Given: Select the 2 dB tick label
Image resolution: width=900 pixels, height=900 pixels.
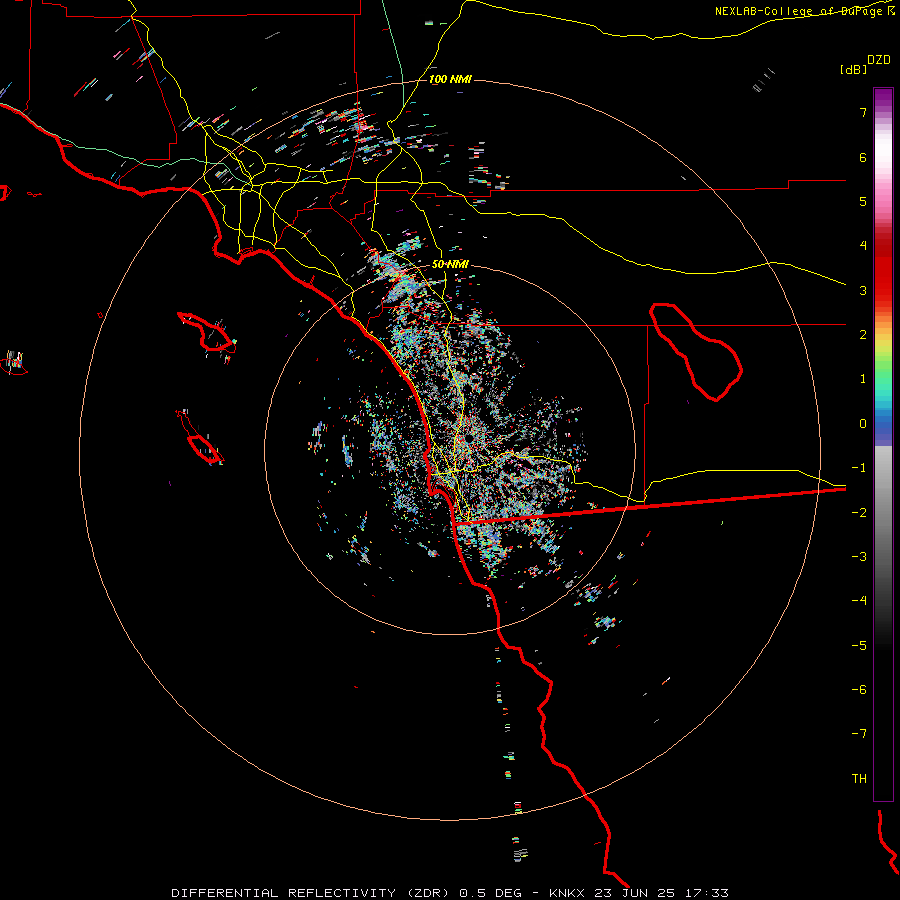Looking at the screenshot, I should coord(863,335).
